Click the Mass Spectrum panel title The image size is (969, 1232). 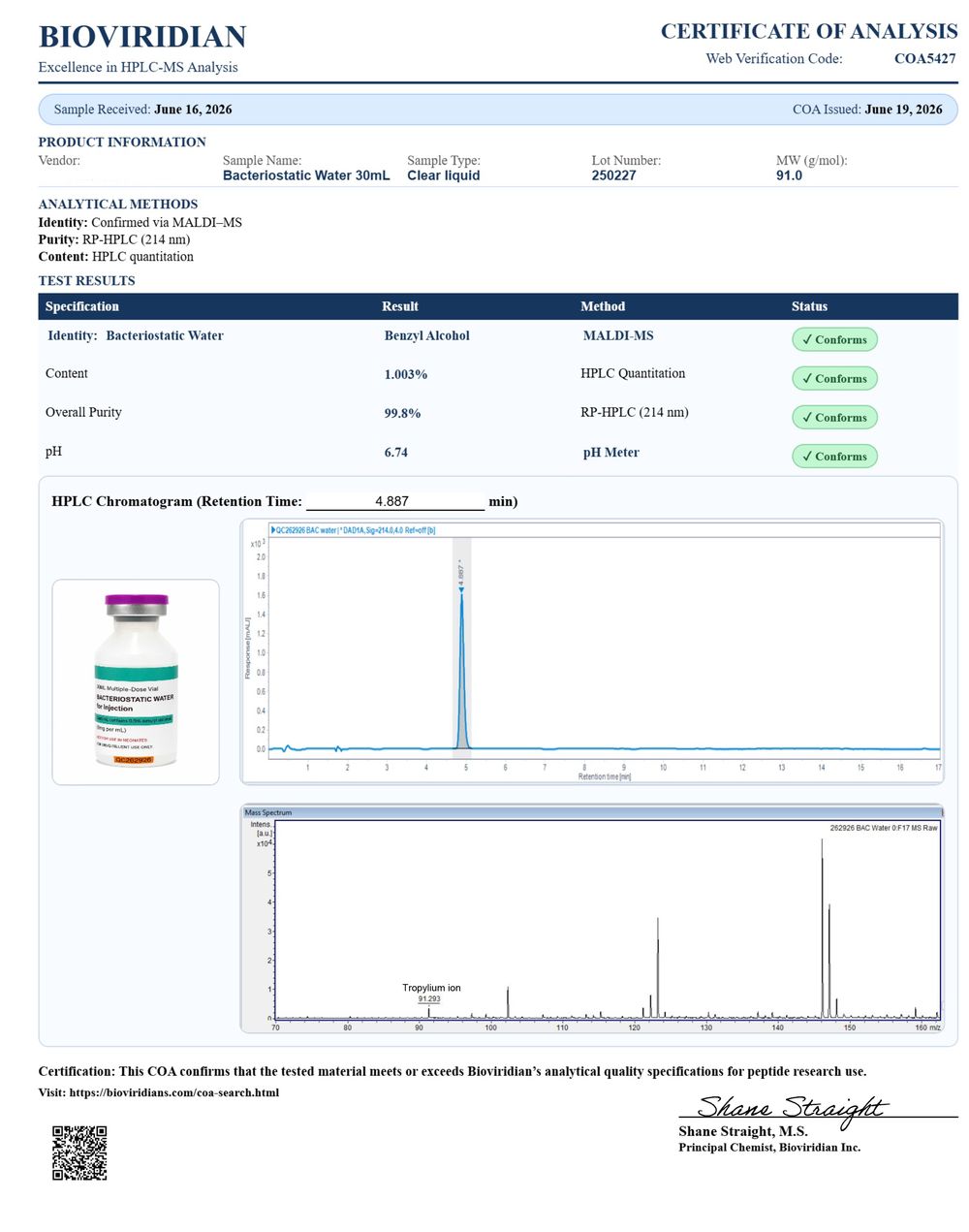pos(268,812)
